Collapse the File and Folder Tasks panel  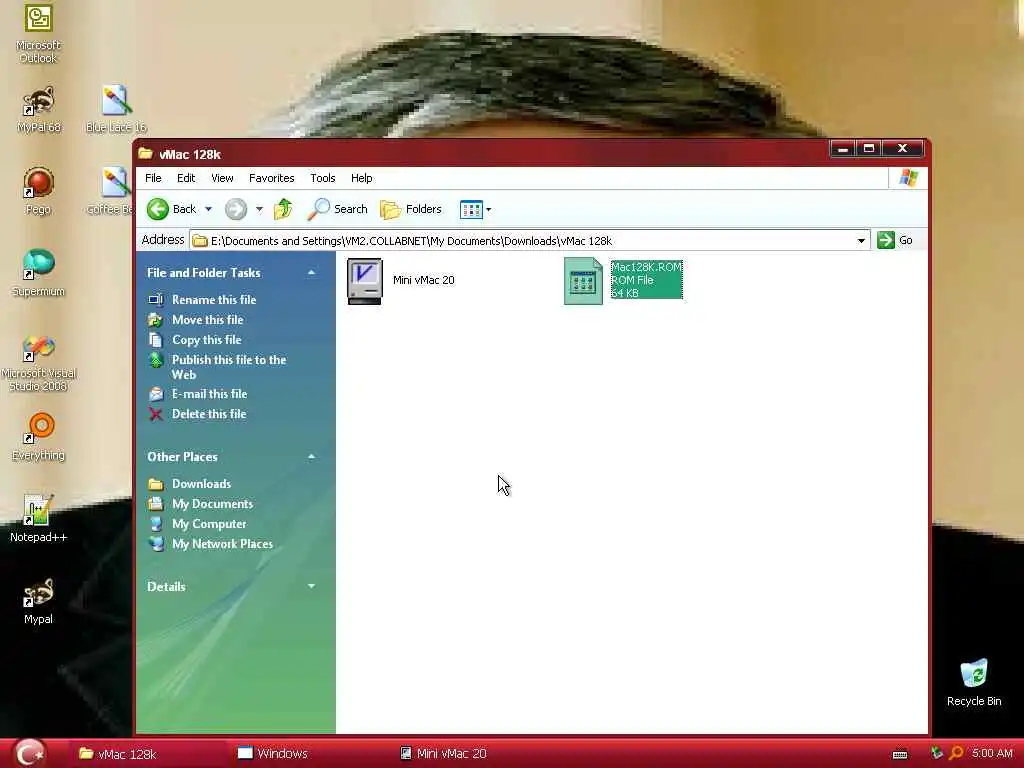pyautogui.click(x=312, y=272)
